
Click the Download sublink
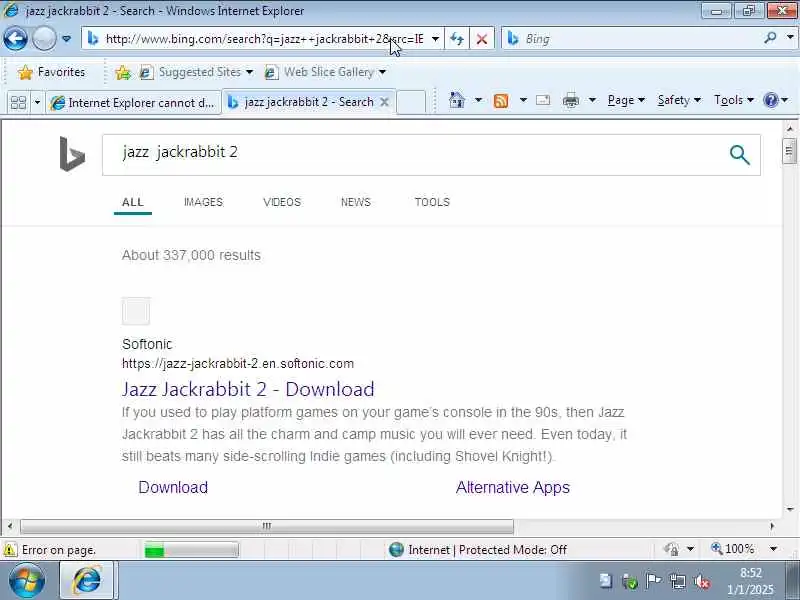(173, 487)
